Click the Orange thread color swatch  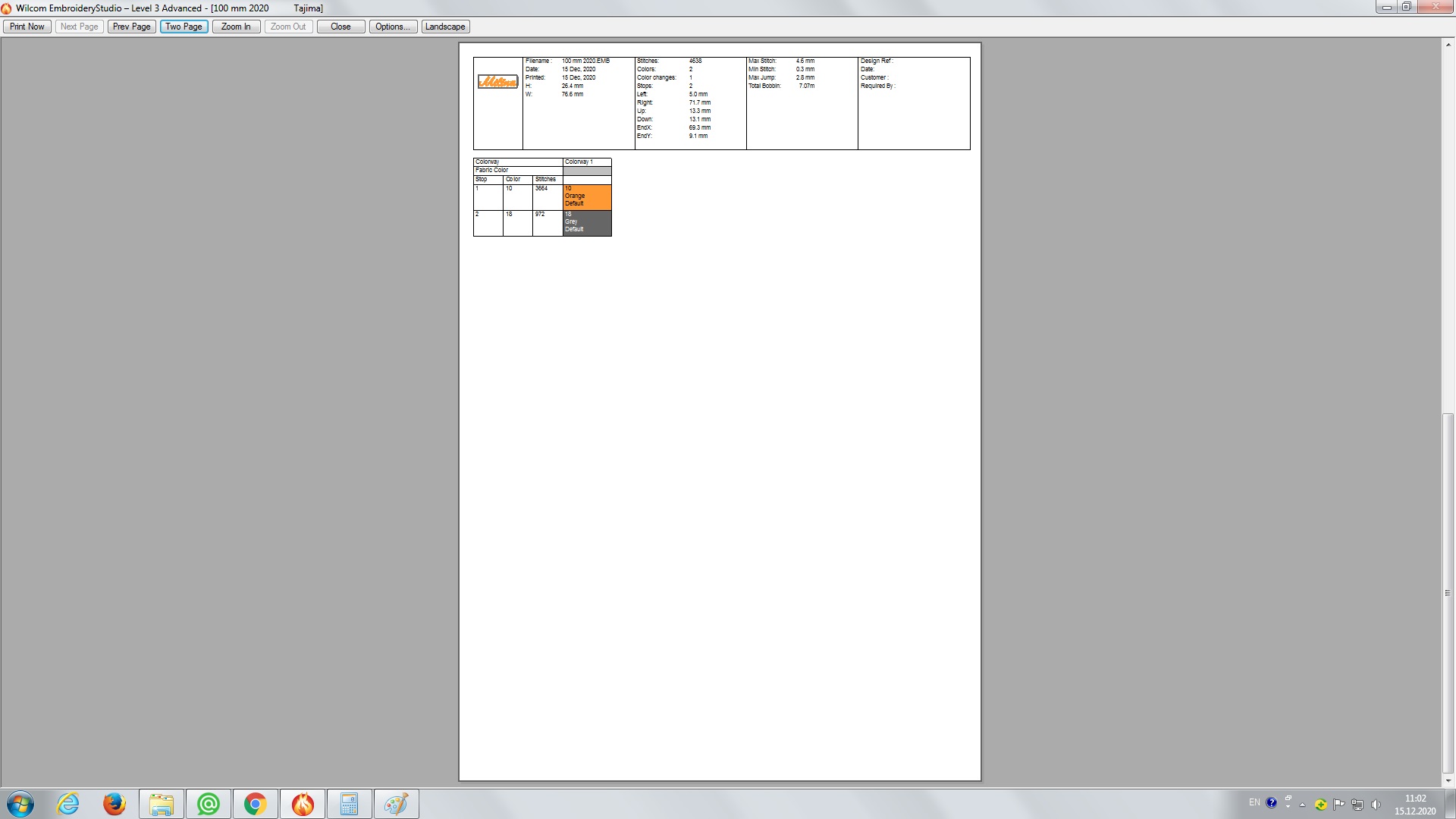[587, 197]
